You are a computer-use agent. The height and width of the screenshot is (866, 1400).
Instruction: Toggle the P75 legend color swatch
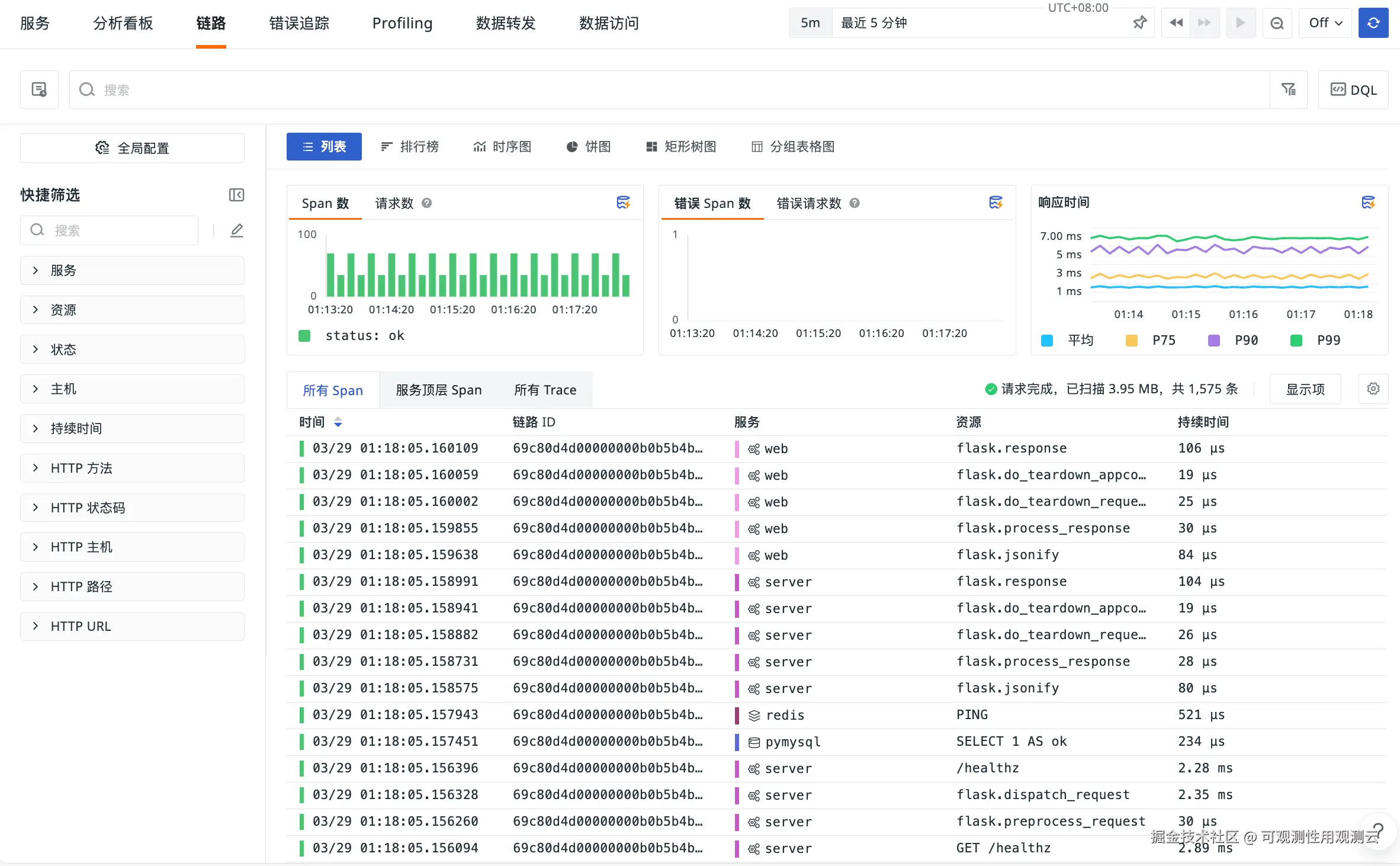coord(1131,341)
